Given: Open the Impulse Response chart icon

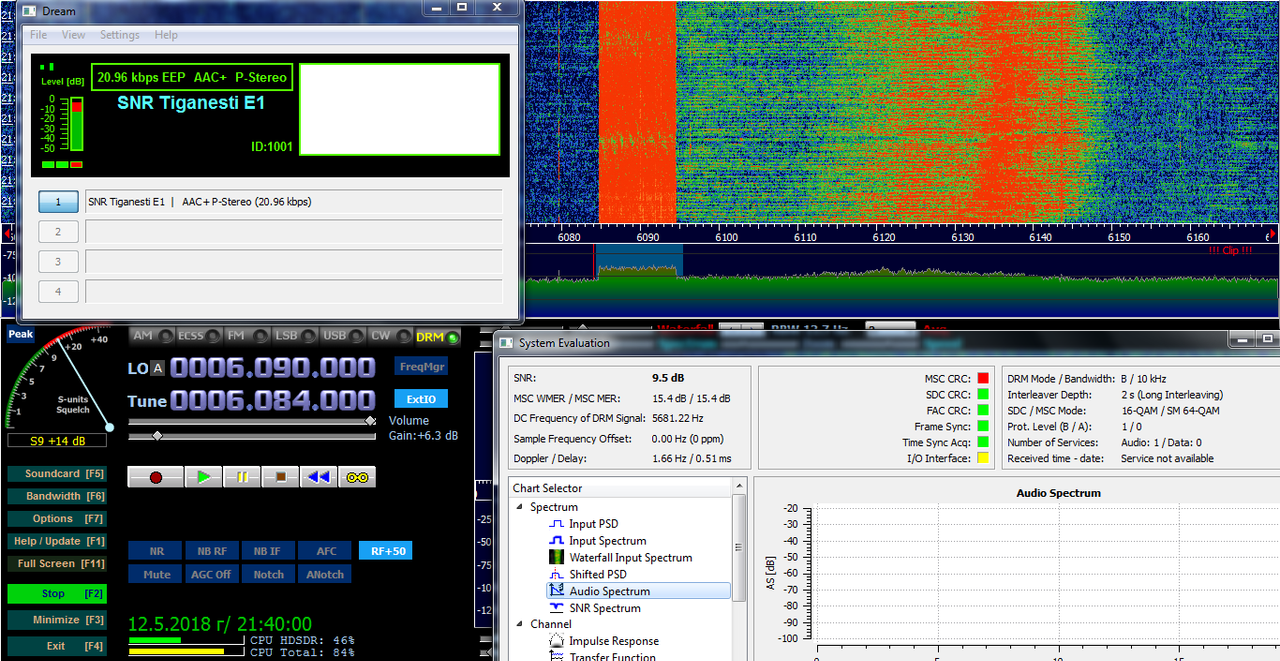Looking at the screenshot, I should [557, 641].
